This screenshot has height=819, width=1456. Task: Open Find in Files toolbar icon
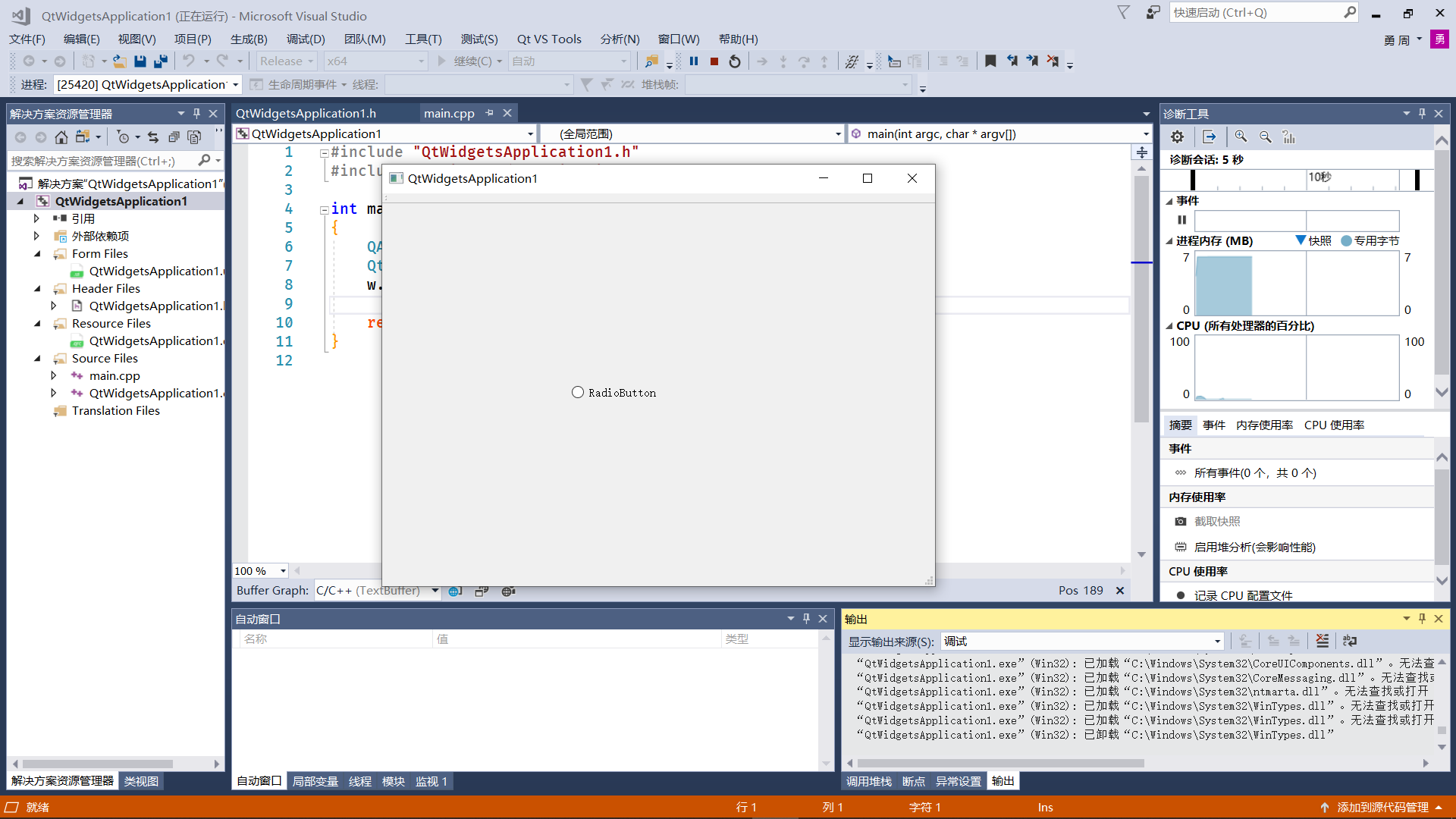pyautogui.click(x=651, y=61)
